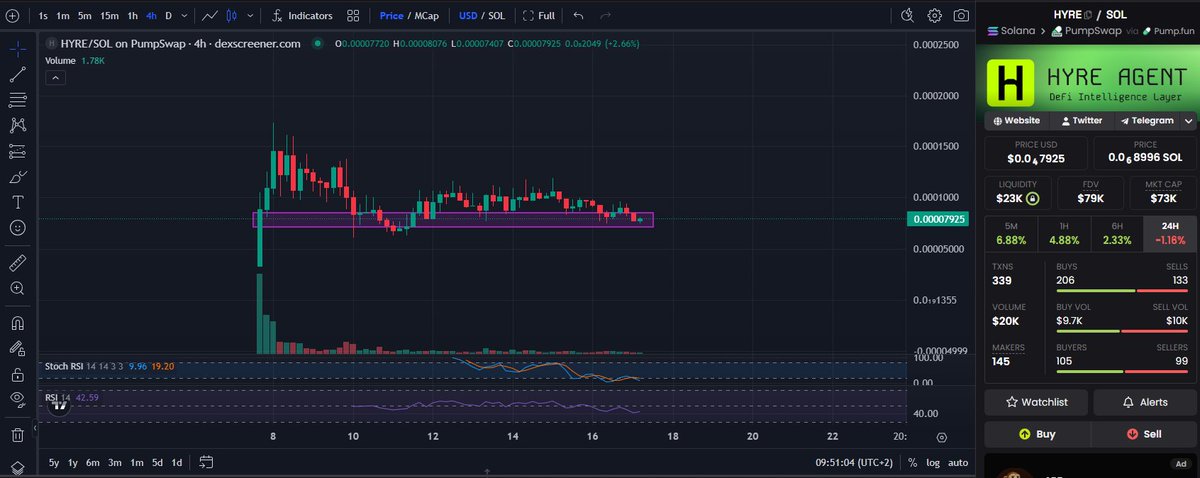Set chart range to 5d
This screenshot has height=478, width=1200.
click(157, 462)
